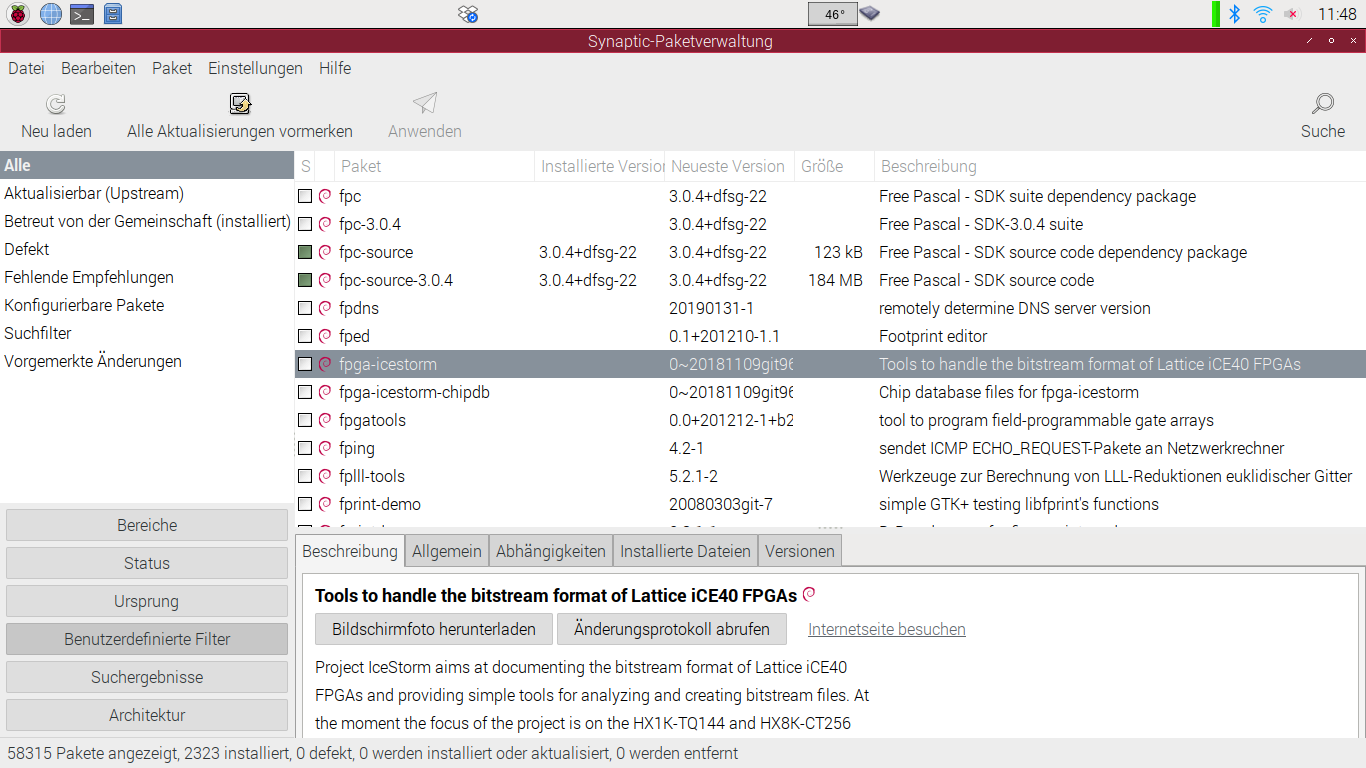Click the Dropbox sync icon in panel
1366x768 pixels.
tap(468, 14)
